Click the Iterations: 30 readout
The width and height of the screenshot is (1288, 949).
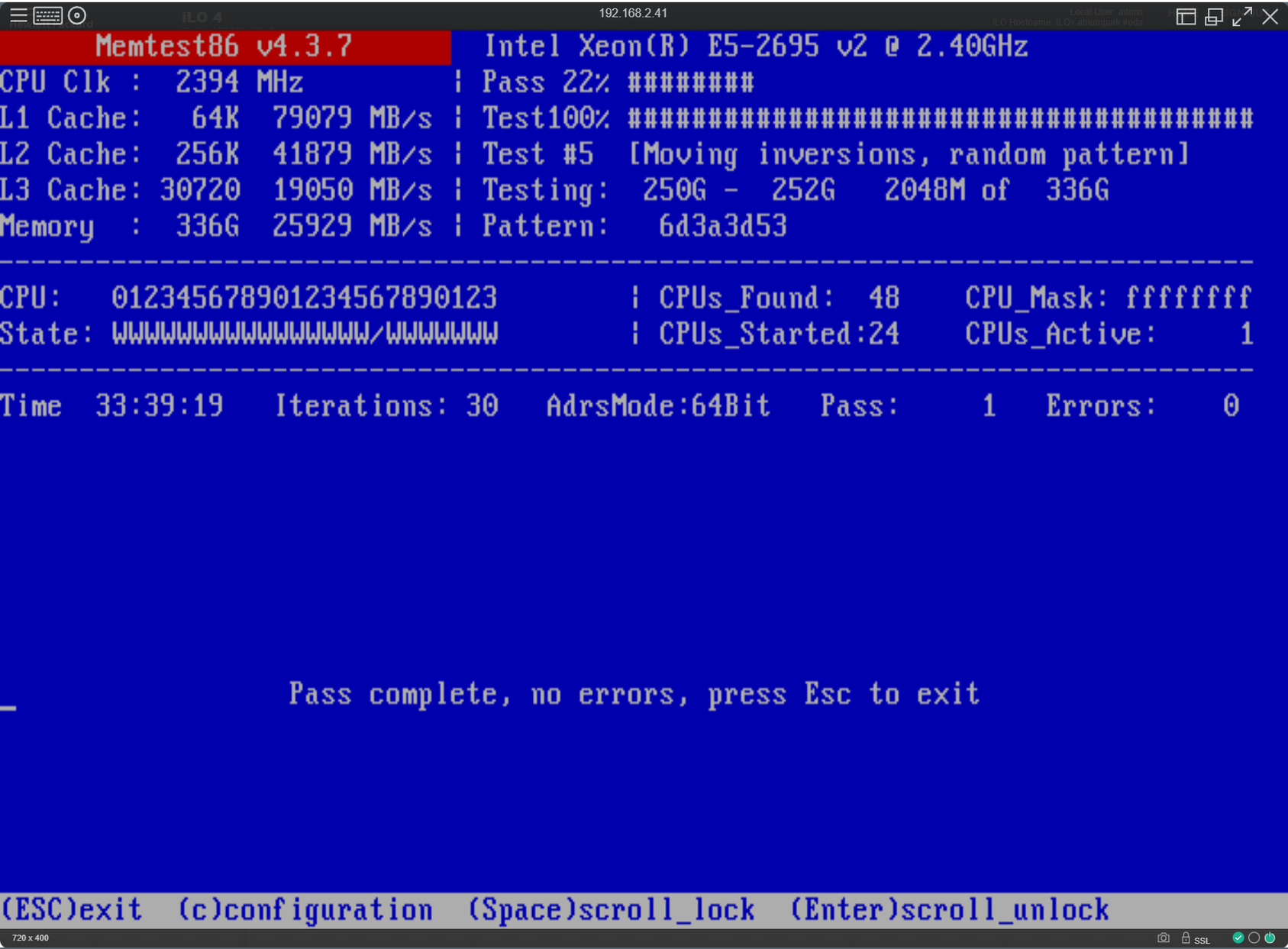click(x=386, y=405)
